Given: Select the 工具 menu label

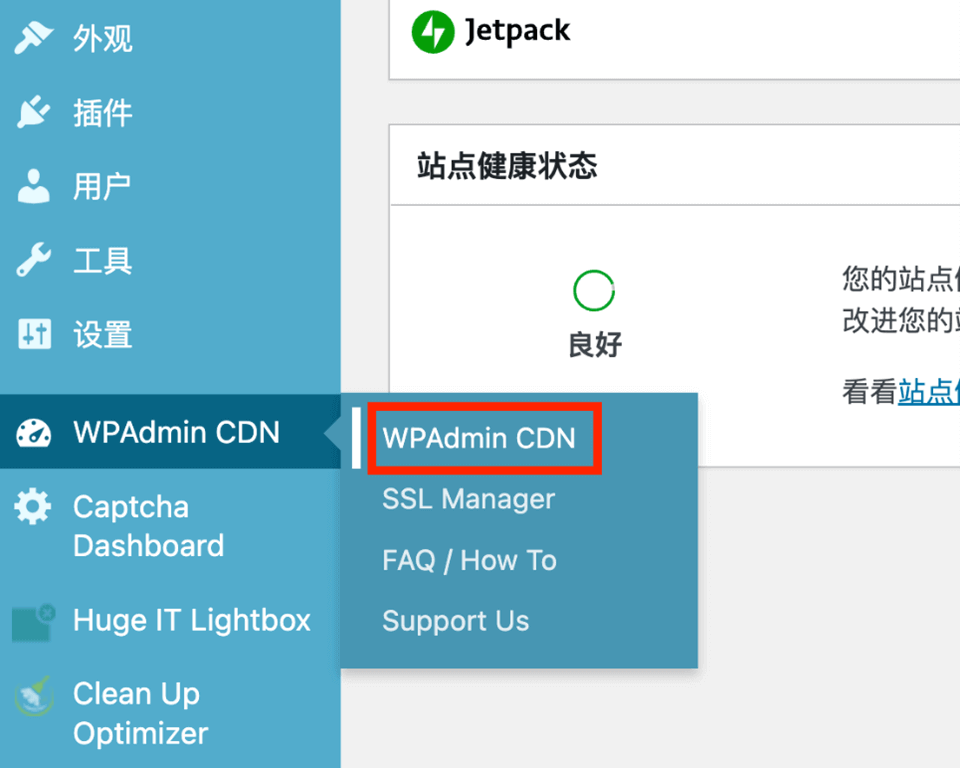Looking at the screenshot, I should 103,260.
